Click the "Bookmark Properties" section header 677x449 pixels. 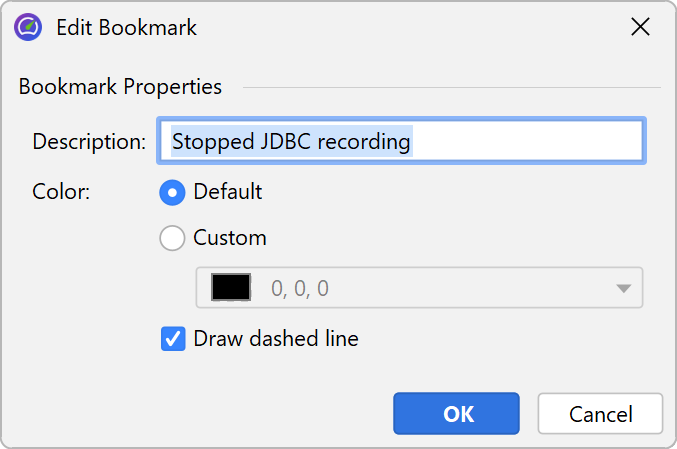click(120, 87)
